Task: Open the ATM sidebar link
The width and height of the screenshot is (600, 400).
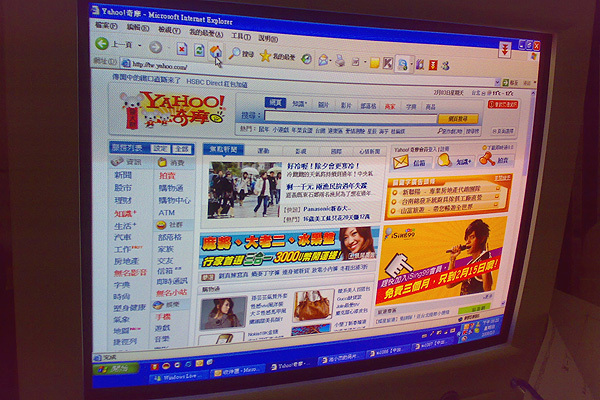Action: (166, 213)
